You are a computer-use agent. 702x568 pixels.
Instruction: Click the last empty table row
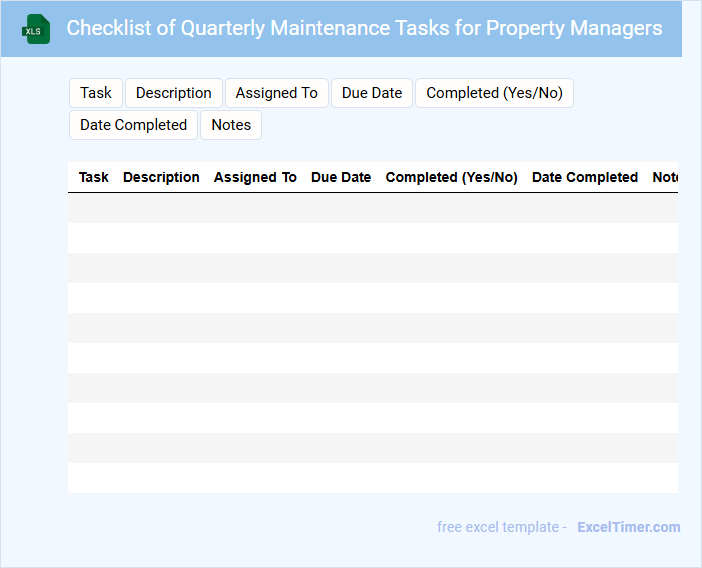pos(373,478)
